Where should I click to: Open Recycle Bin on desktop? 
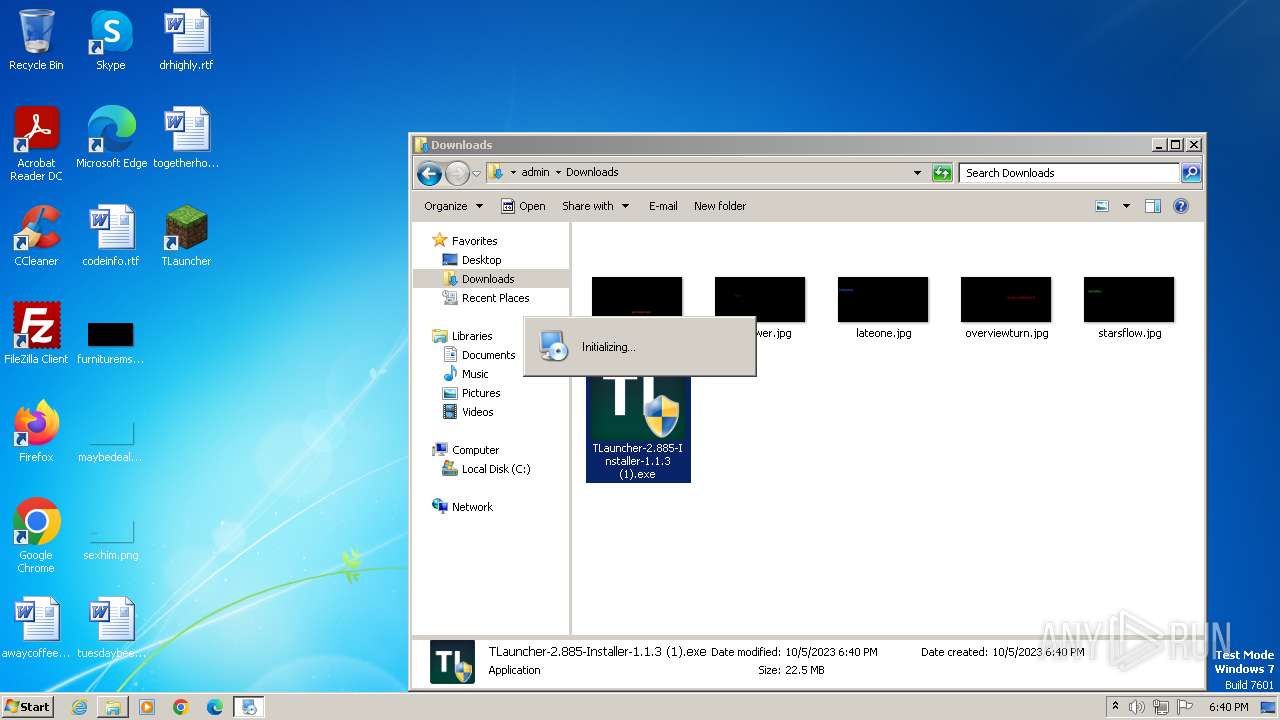pos(36,40)
